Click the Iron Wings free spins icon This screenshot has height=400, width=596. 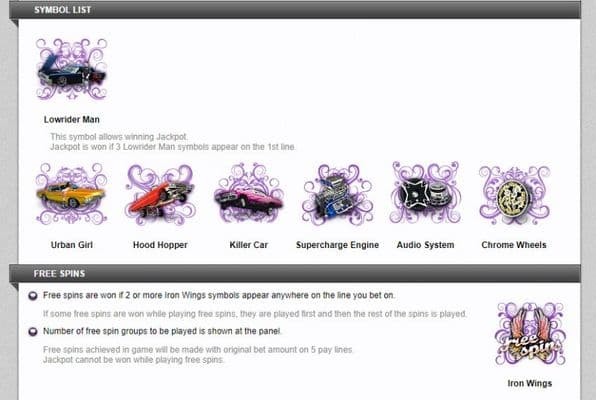tap(530, 334)
